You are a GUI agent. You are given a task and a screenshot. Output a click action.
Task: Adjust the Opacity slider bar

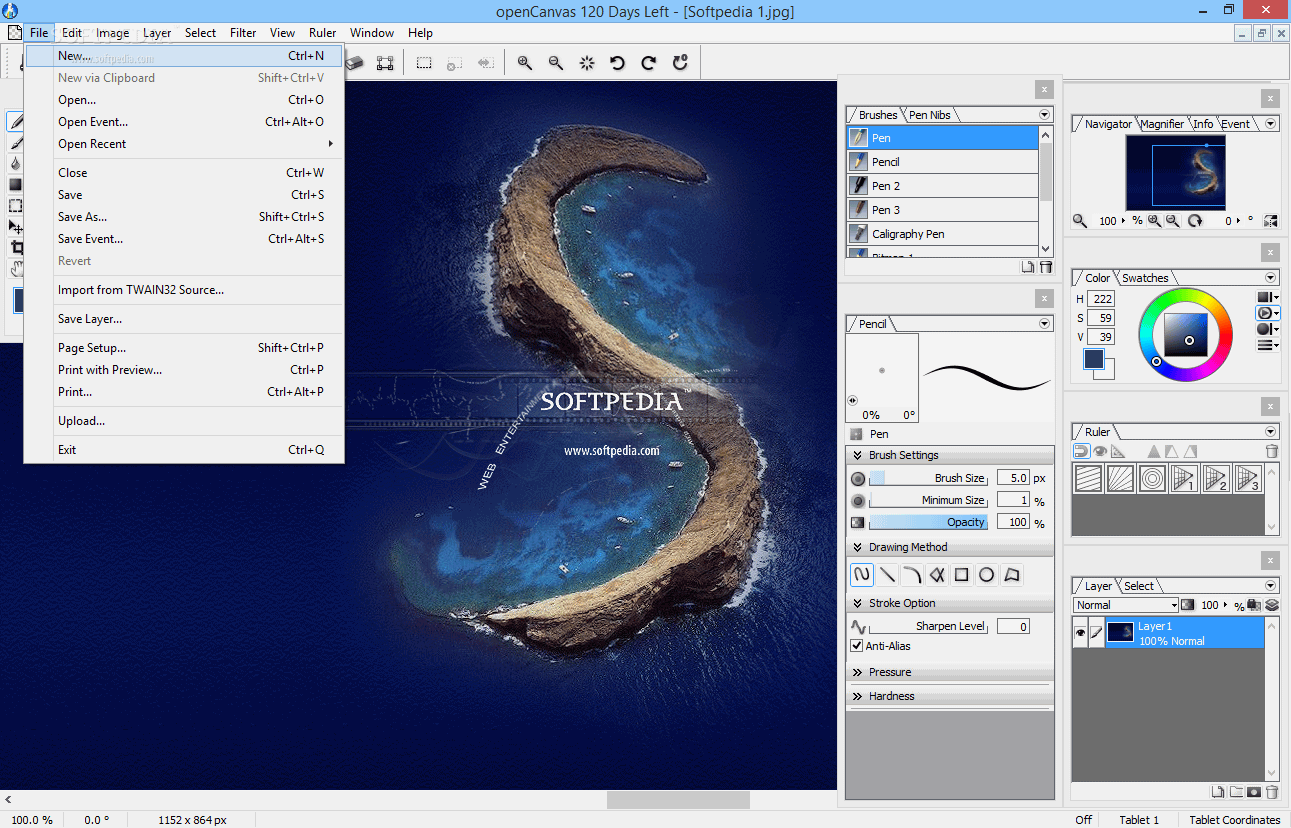coord(928,522)
